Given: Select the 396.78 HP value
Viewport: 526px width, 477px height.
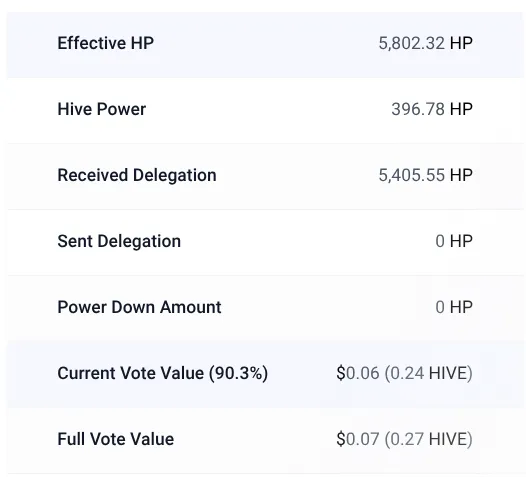Looking at the screenshot, I should (432, 109).
